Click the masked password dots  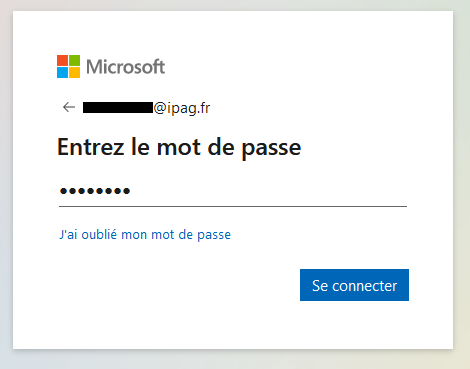click(x=95, y=191)
